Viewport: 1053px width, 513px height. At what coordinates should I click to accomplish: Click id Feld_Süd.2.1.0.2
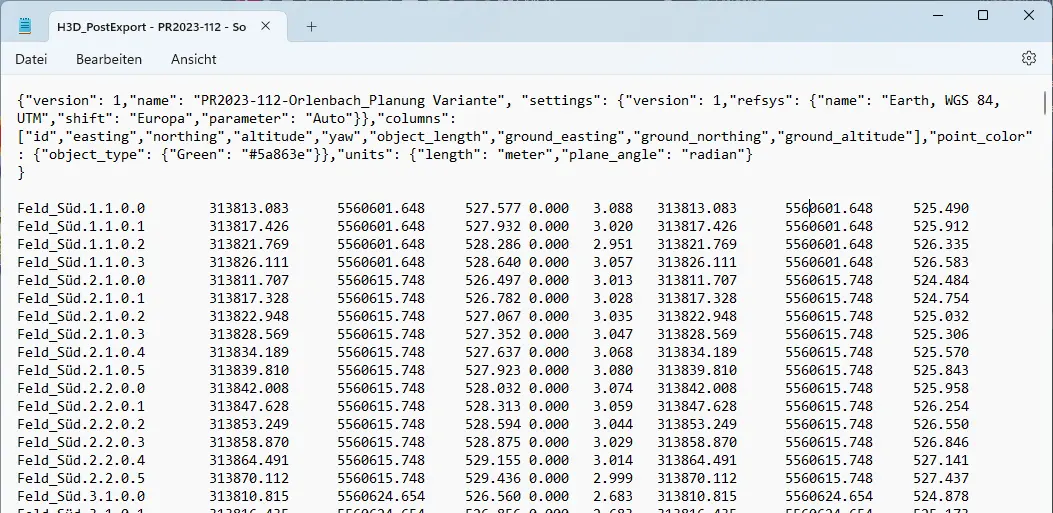[x=81, y=316]
